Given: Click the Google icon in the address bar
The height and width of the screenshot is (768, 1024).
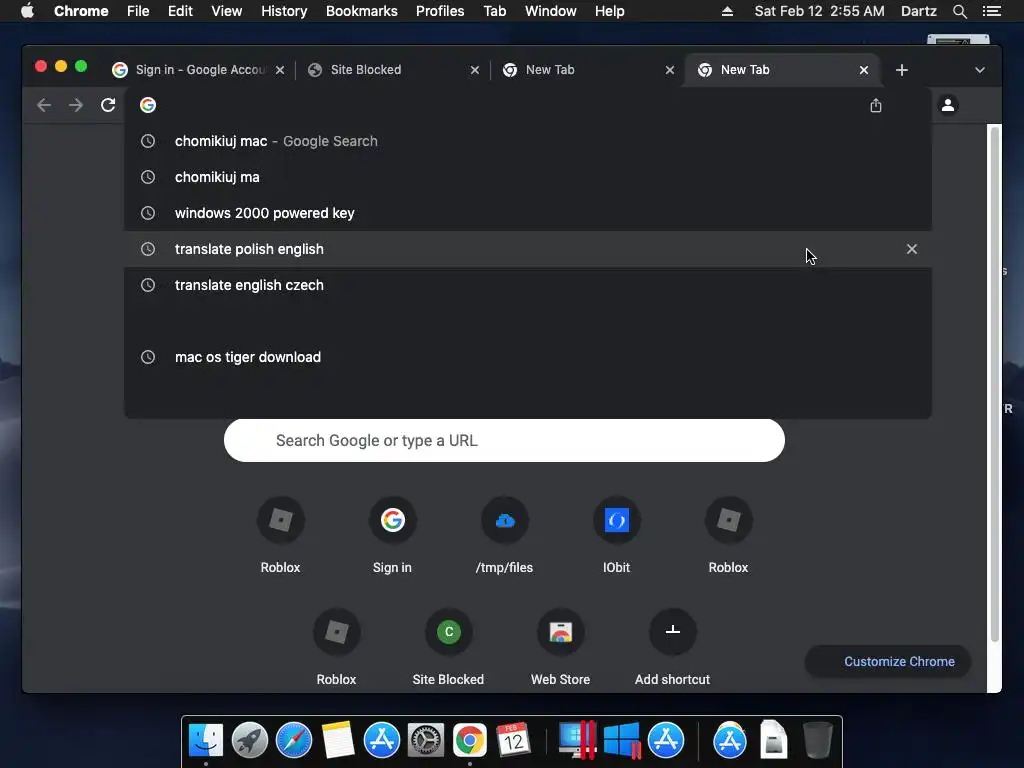Looking at the screenshot, I should [148, 105].
